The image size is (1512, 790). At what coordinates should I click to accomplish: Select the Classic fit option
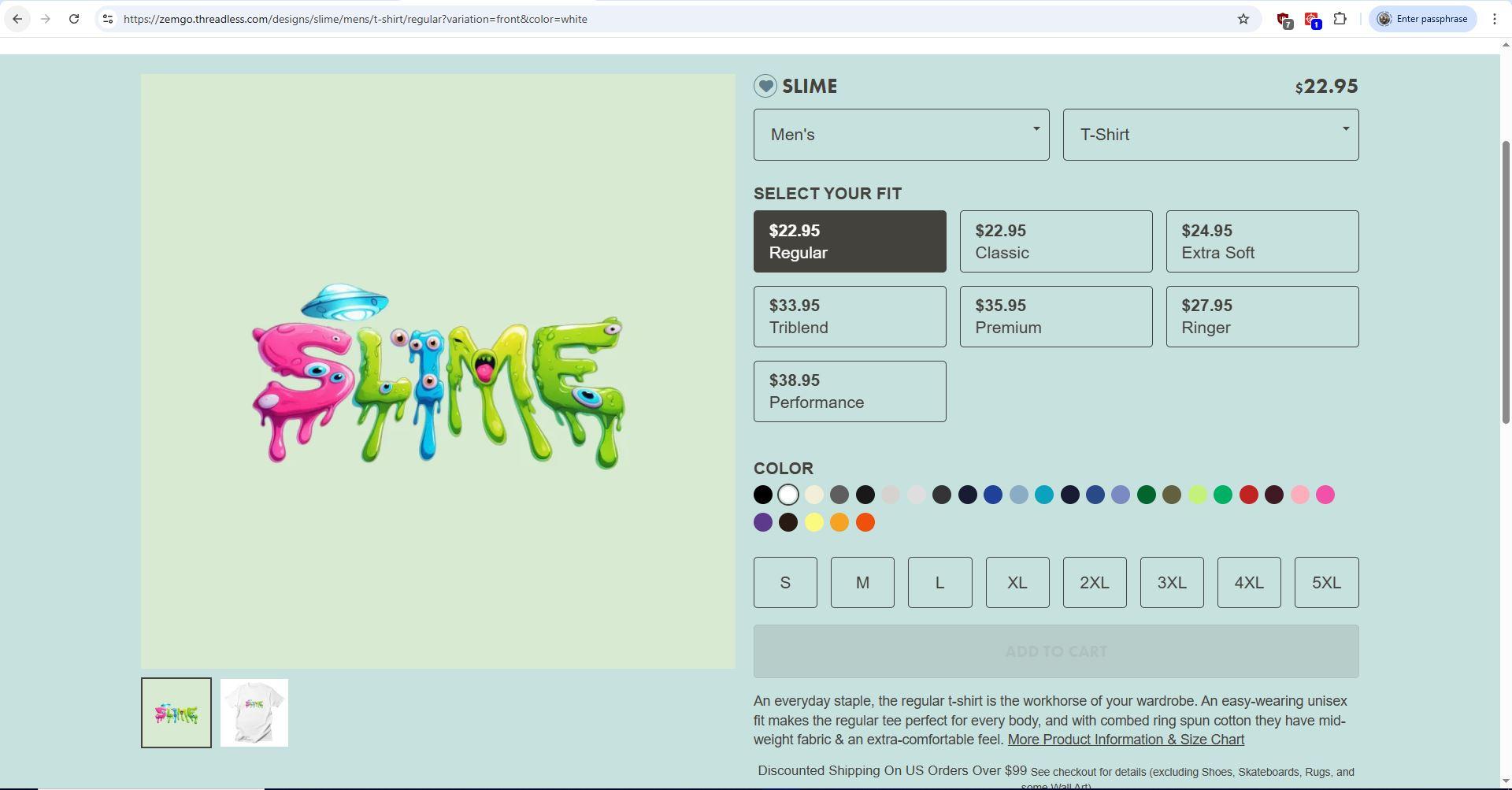pos(1055,241)
